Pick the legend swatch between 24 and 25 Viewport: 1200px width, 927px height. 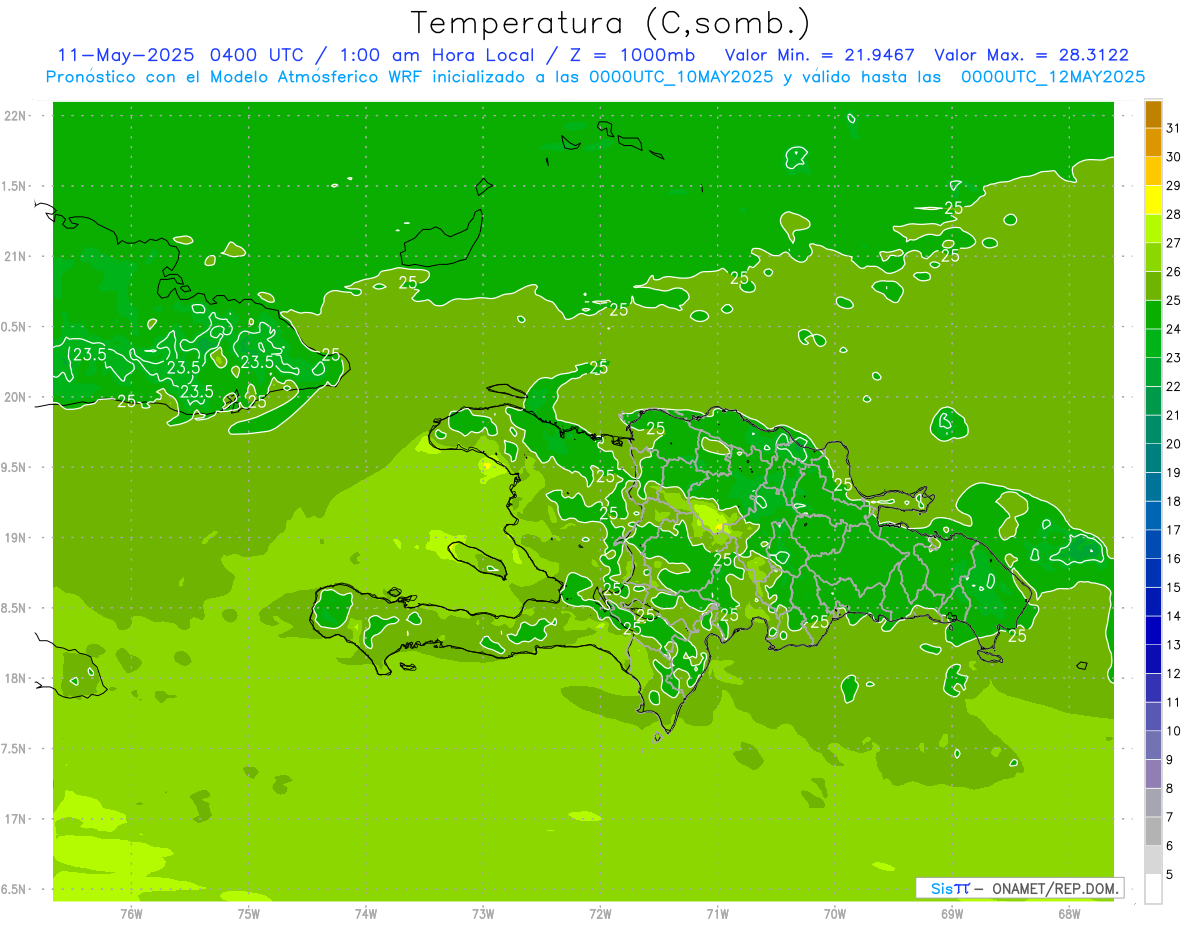click(1153, 315)
